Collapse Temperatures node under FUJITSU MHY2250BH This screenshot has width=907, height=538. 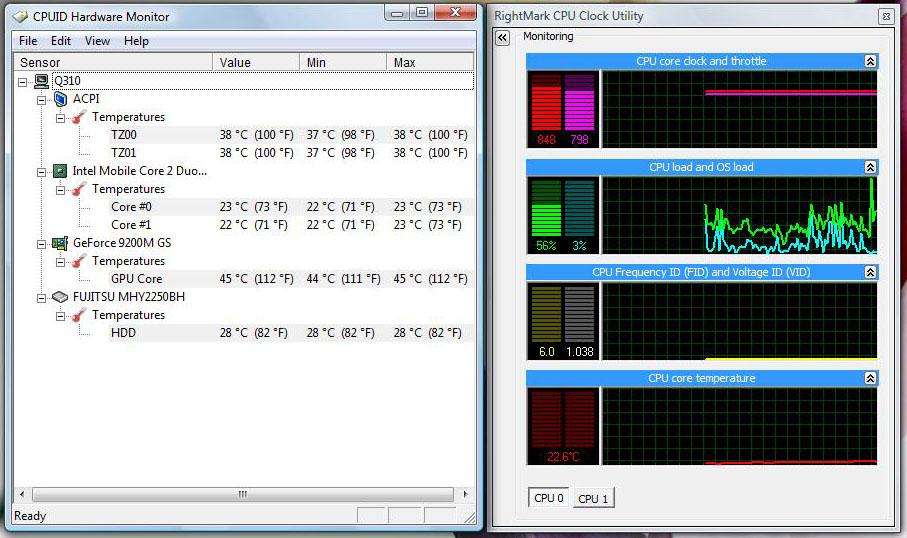pos(60,316)
